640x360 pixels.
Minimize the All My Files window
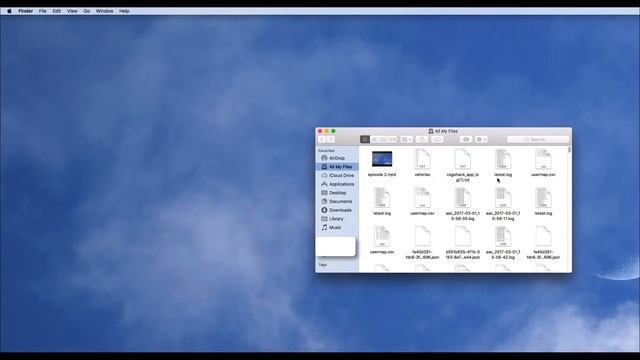click(327, 131)
